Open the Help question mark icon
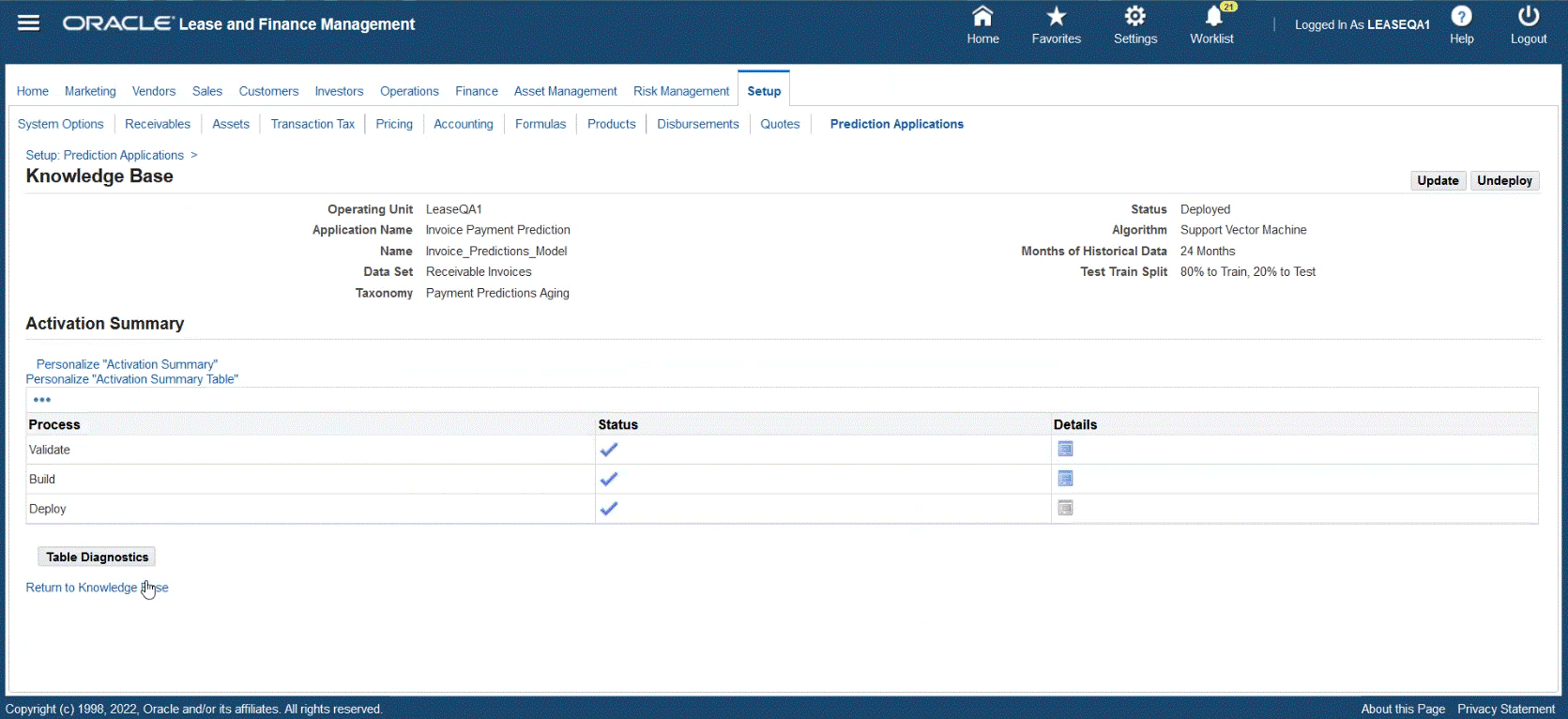The width and height of the screenshot is (1568, 719). point(1461,16)
